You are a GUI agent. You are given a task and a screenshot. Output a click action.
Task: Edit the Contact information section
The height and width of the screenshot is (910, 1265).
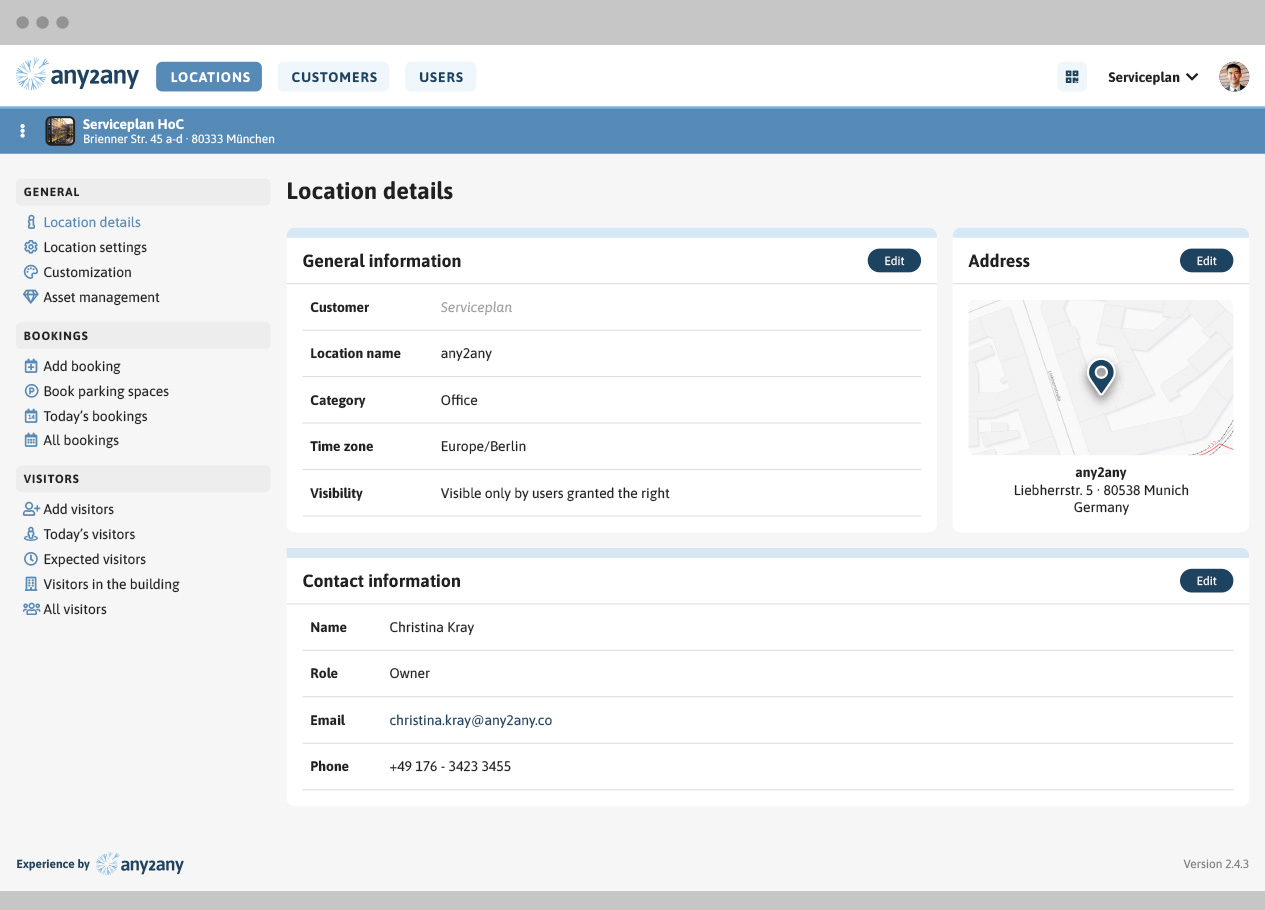[x=1206, y=581]
